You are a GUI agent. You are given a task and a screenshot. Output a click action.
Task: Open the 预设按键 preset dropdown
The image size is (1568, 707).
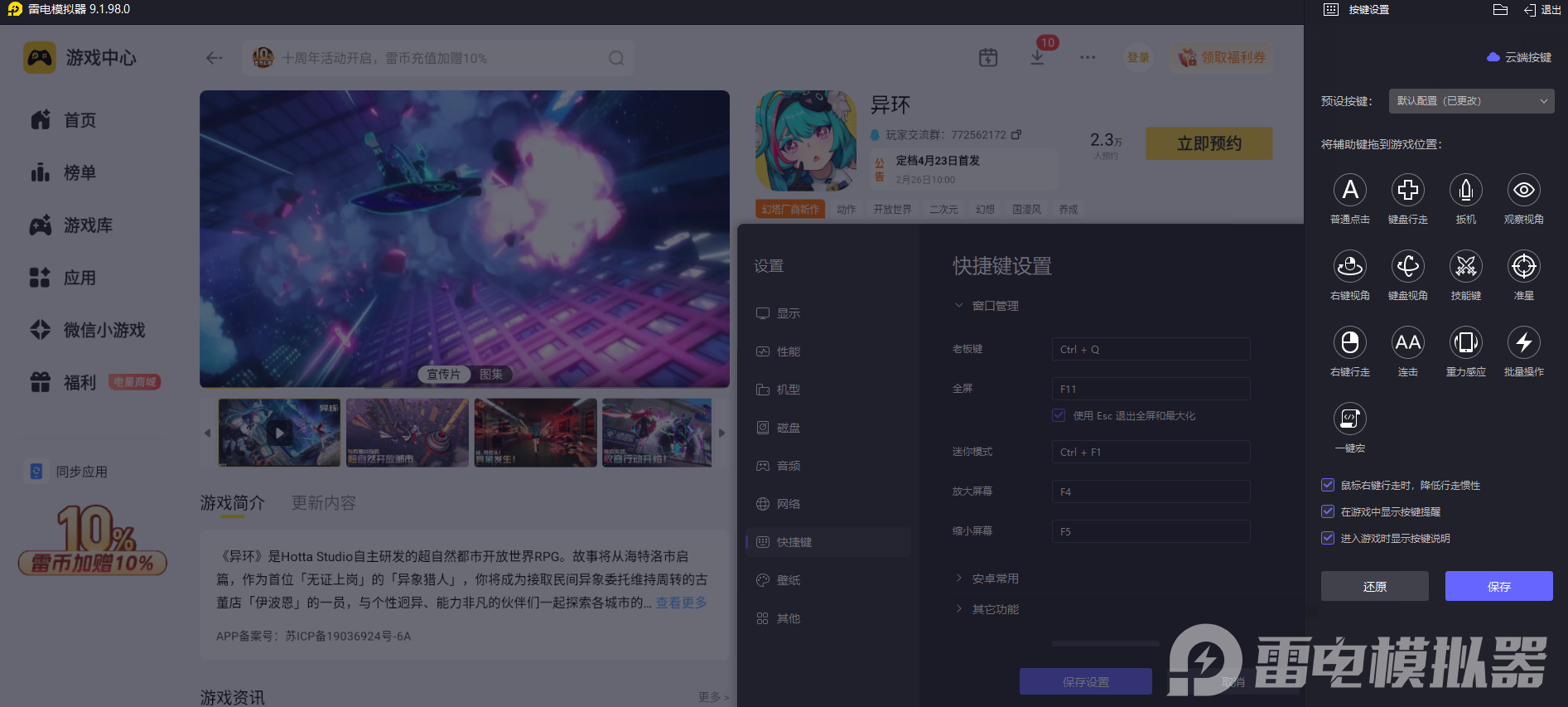tap(1471, 101)
